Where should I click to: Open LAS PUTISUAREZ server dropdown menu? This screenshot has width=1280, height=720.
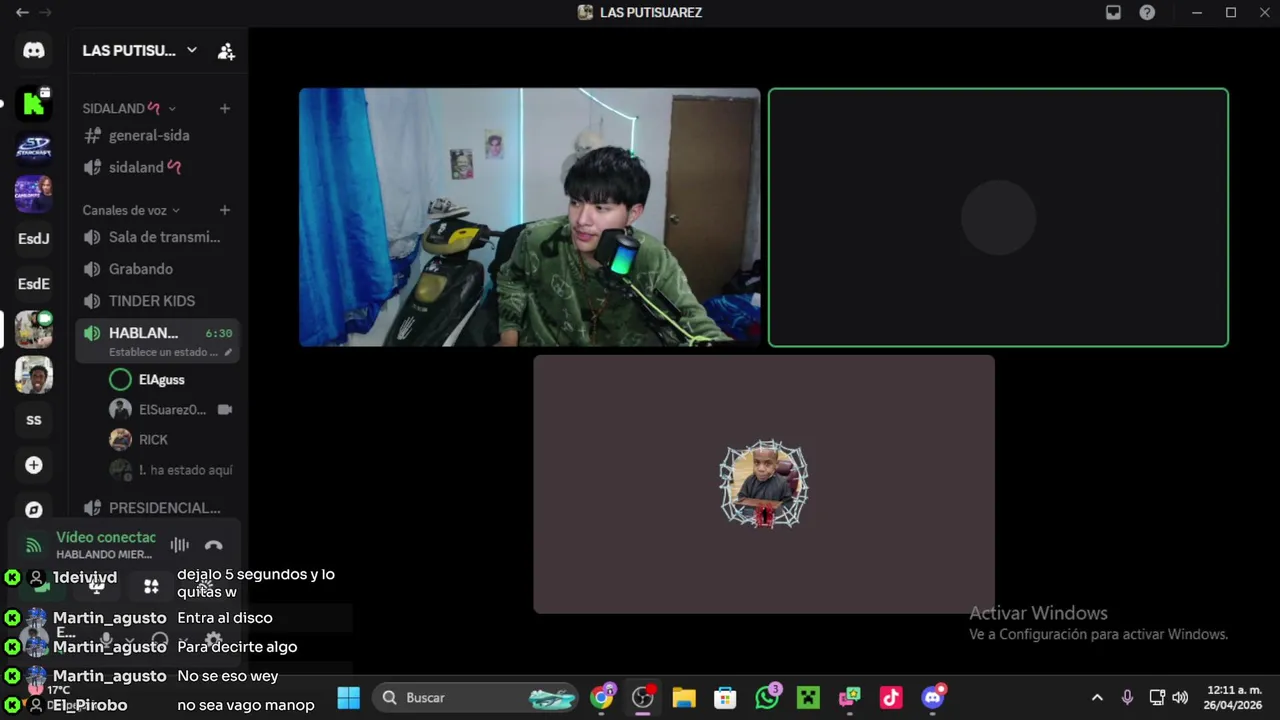139,51
